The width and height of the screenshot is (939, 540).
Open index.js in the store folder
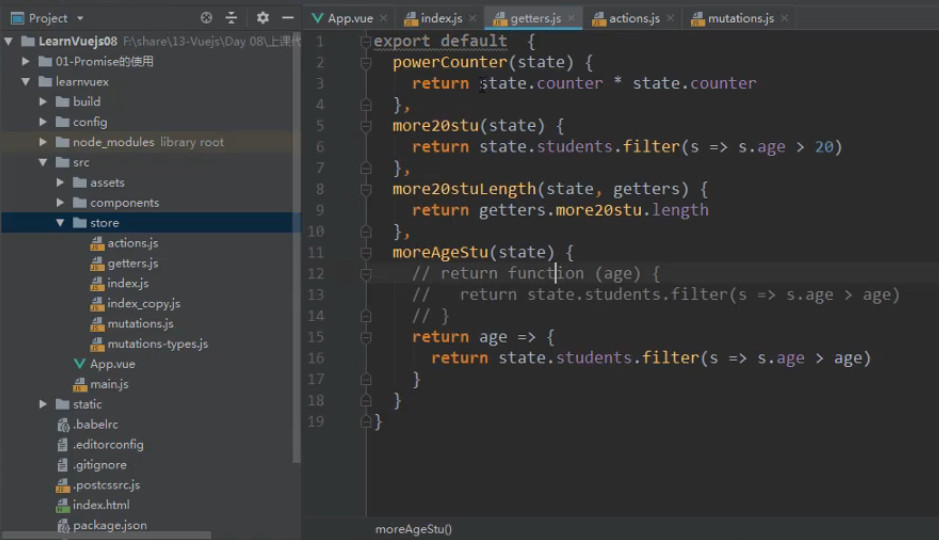(x=127, y=283)
